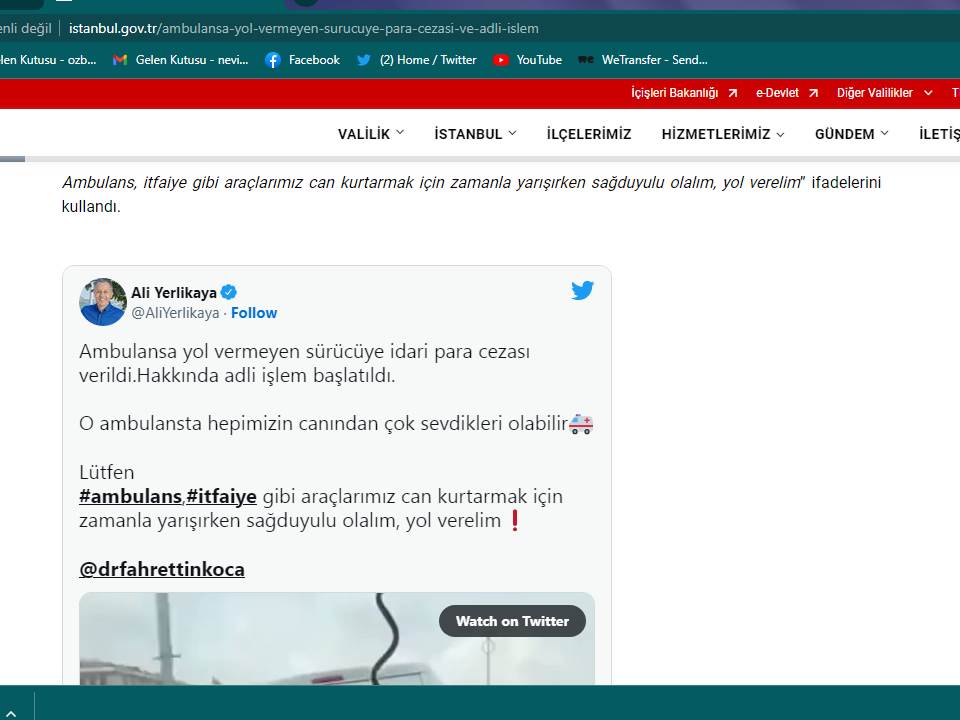Click the word 'Lütfen' in the tweet
Screen dimensions: 960x720
107,472
